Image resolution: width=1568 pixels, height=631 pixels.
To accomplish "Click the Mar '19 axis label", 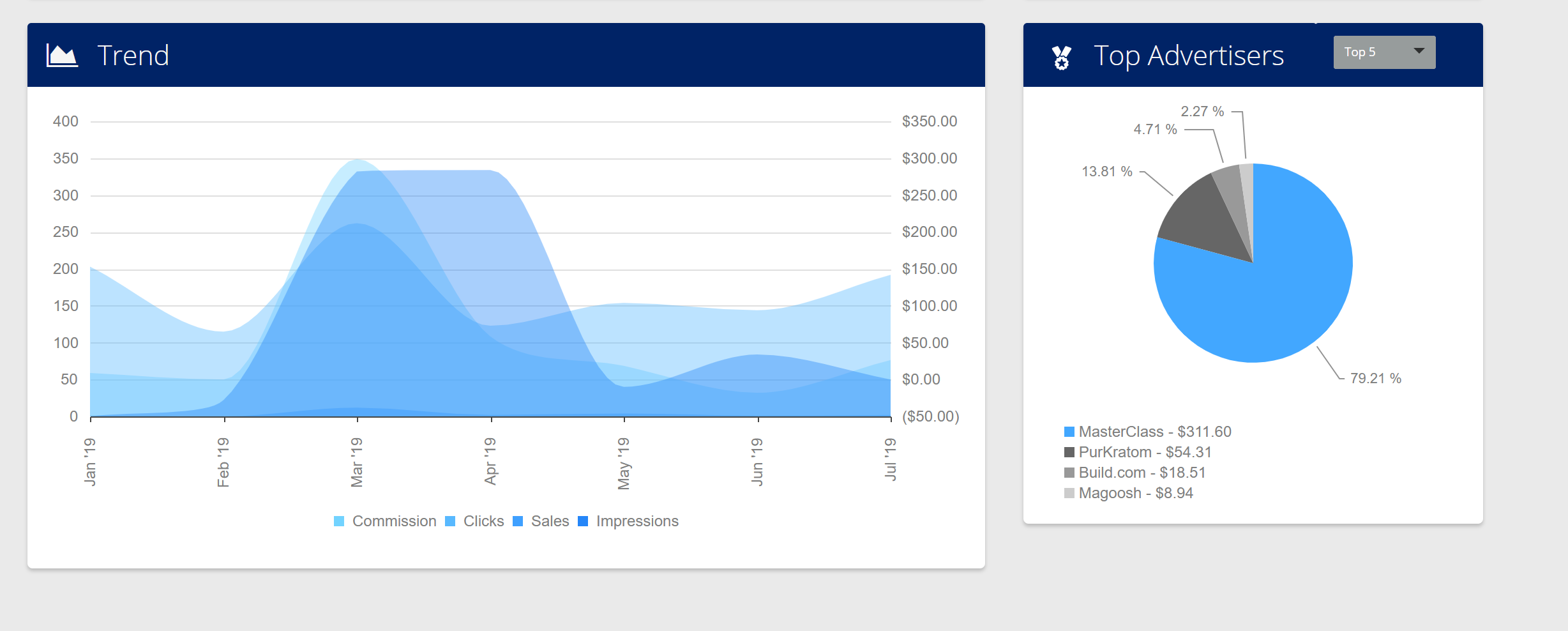I will pos(357,462).
